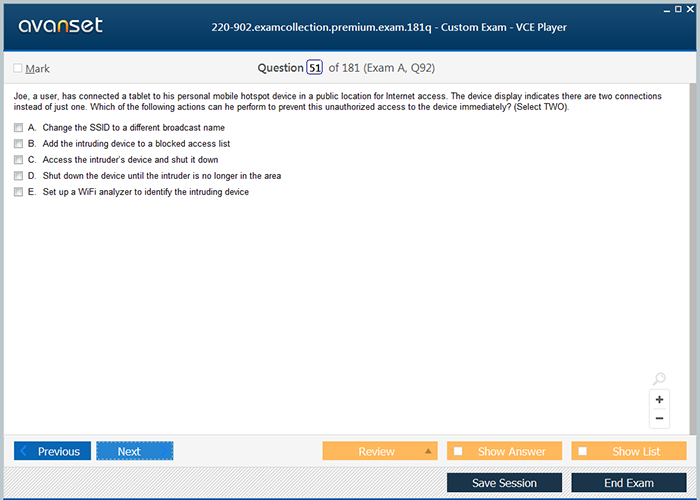The image size is (700, 500).
Task: Check the Mark checkbox
Action: (x=18, y=68)
